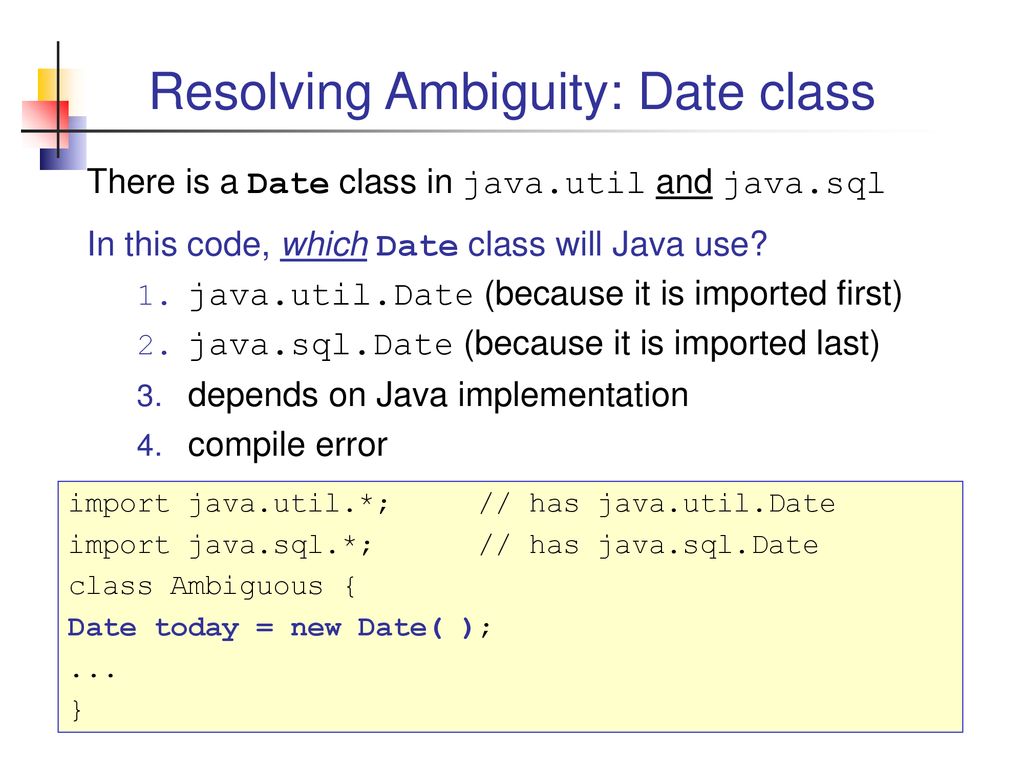Select the underlined word 'which'
This screenshot has height=768, width=1024.
[325, 245]
